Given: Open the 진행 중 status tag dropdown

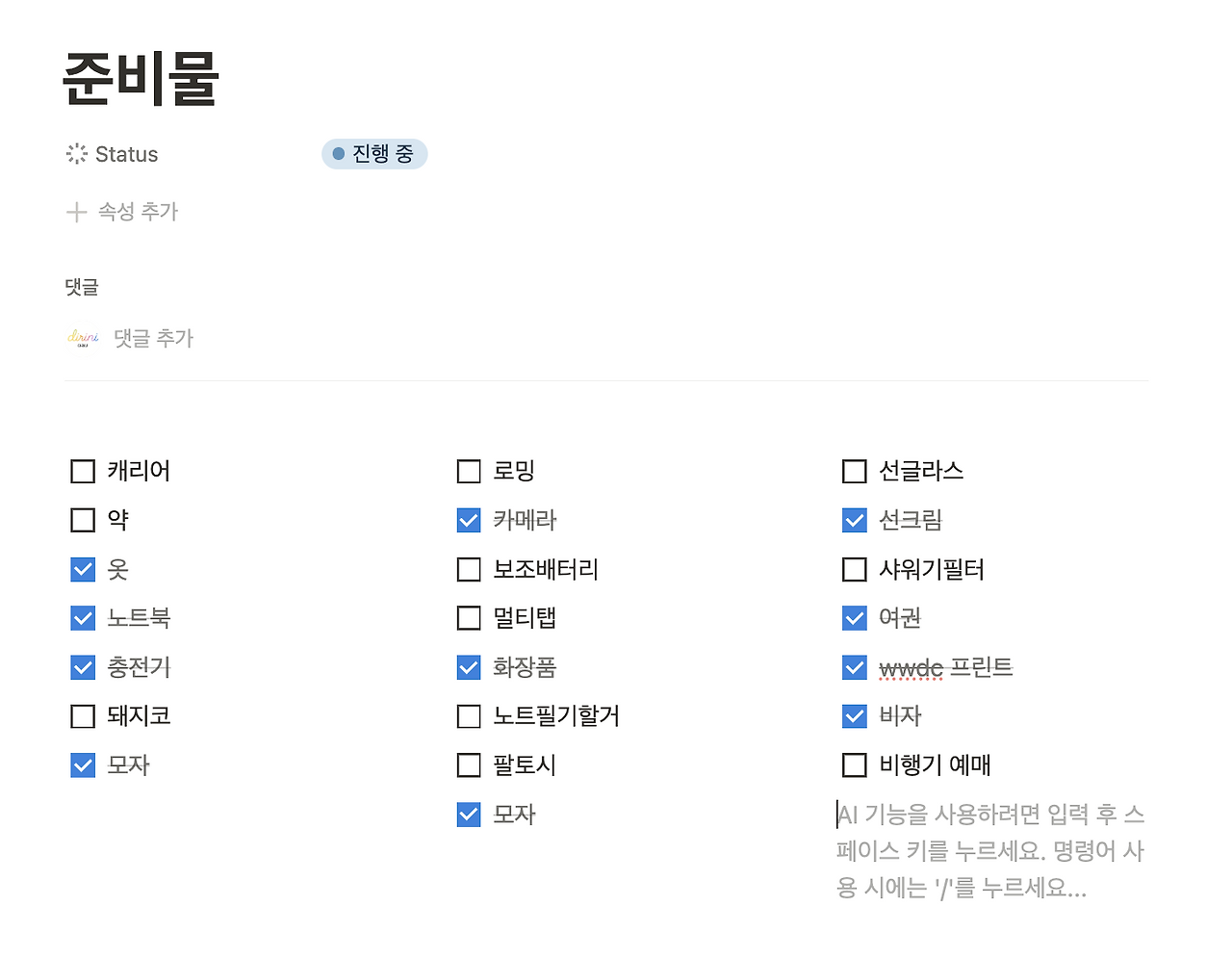Looking at the screenshot, I should point(374,154).
